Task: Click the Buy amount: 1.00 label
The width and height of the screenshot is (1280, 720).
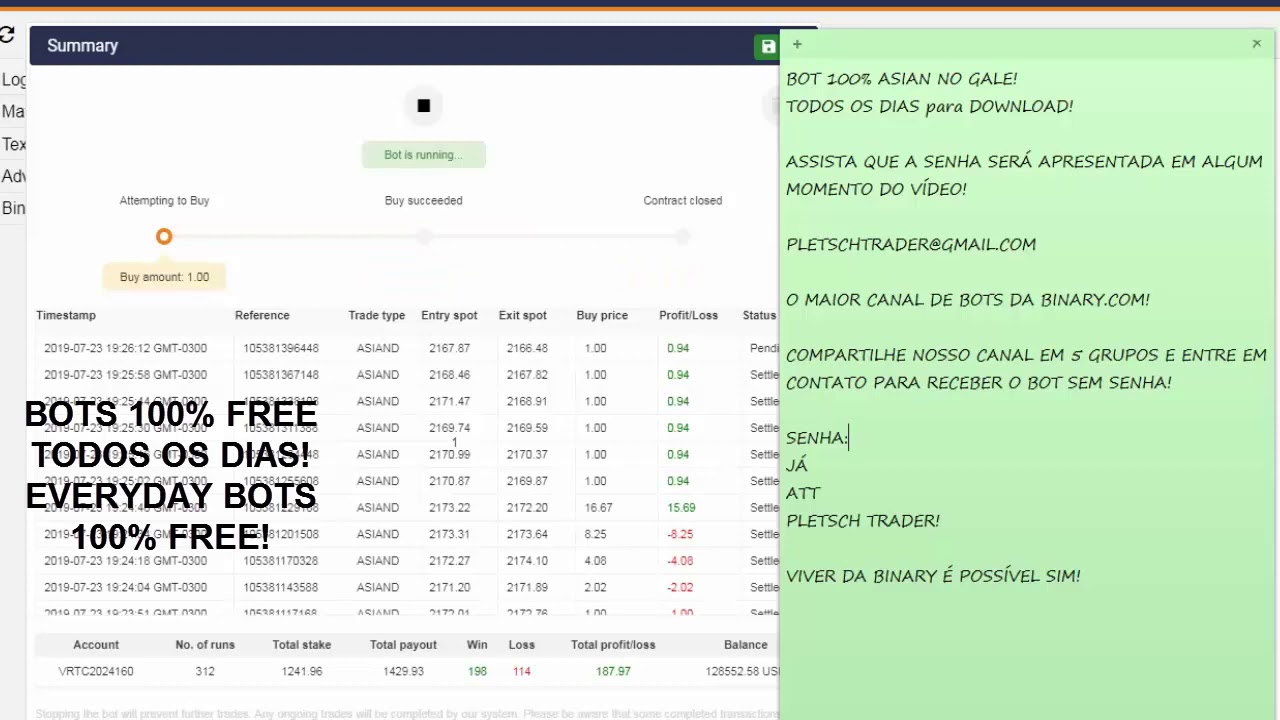Action: coord(164,277)
